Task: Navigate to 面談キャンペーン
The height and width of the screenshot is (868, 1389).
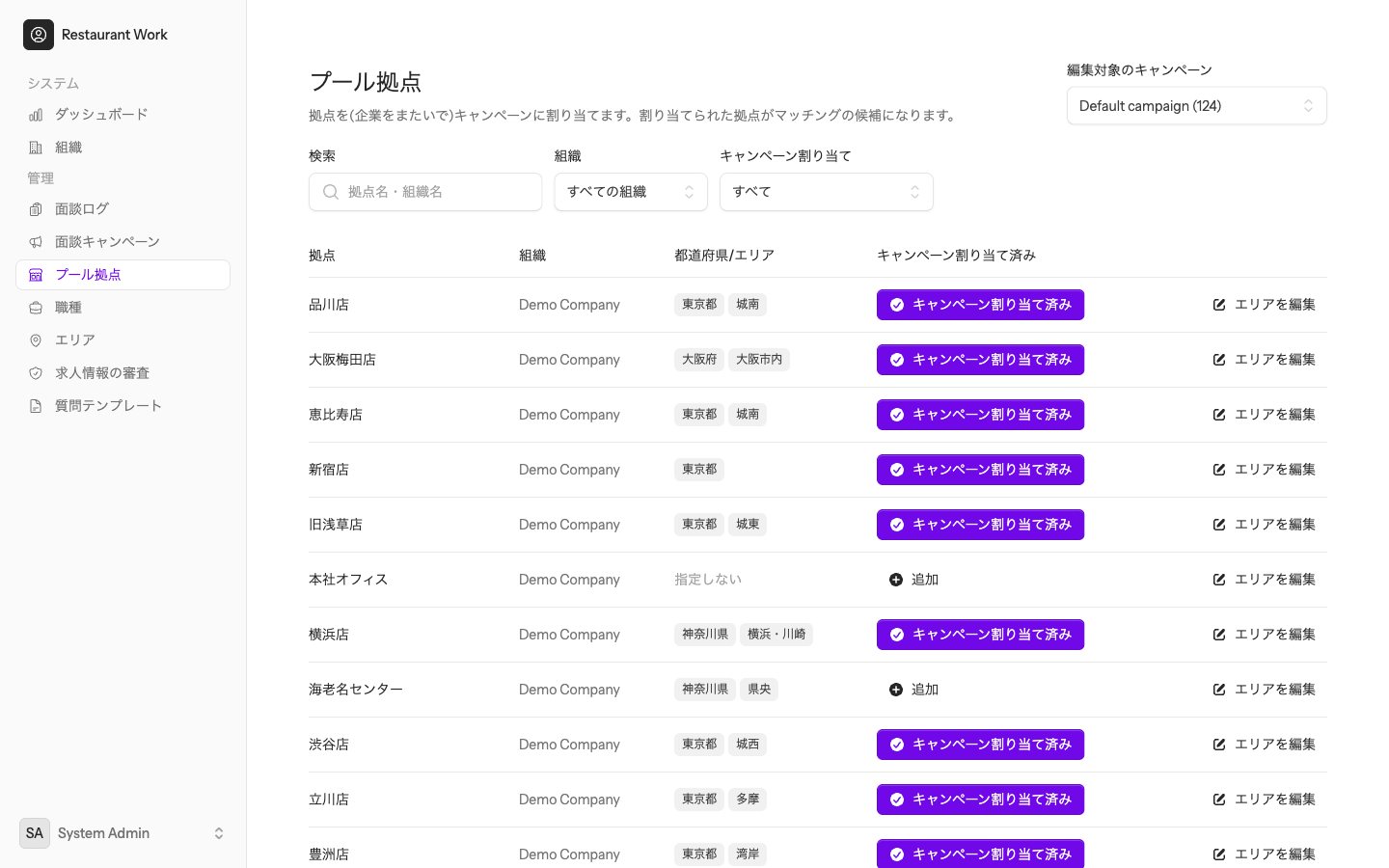Action: (x=123, y=242)
